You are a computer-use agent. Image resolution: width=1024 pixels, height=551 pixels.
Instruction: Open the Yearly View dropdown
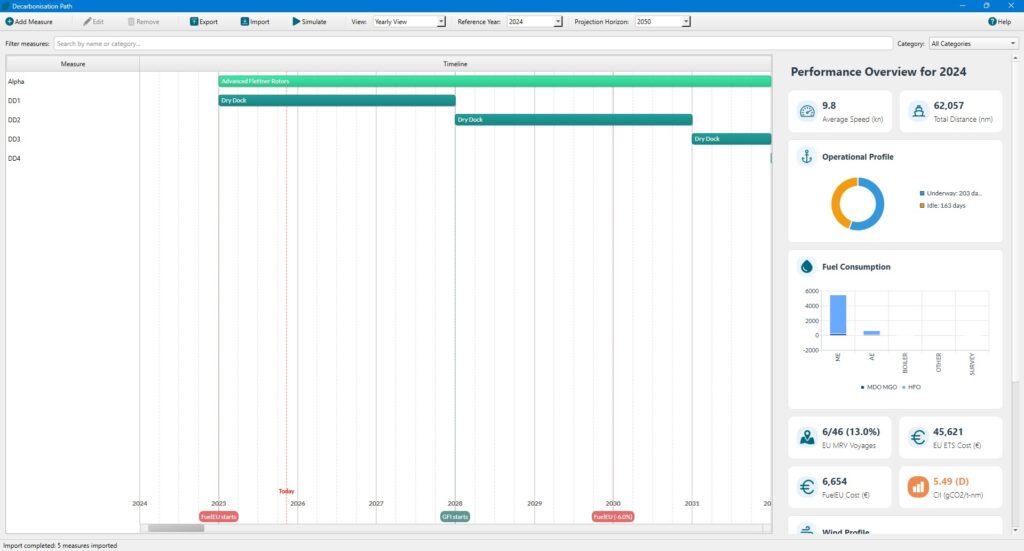(441, 21)
